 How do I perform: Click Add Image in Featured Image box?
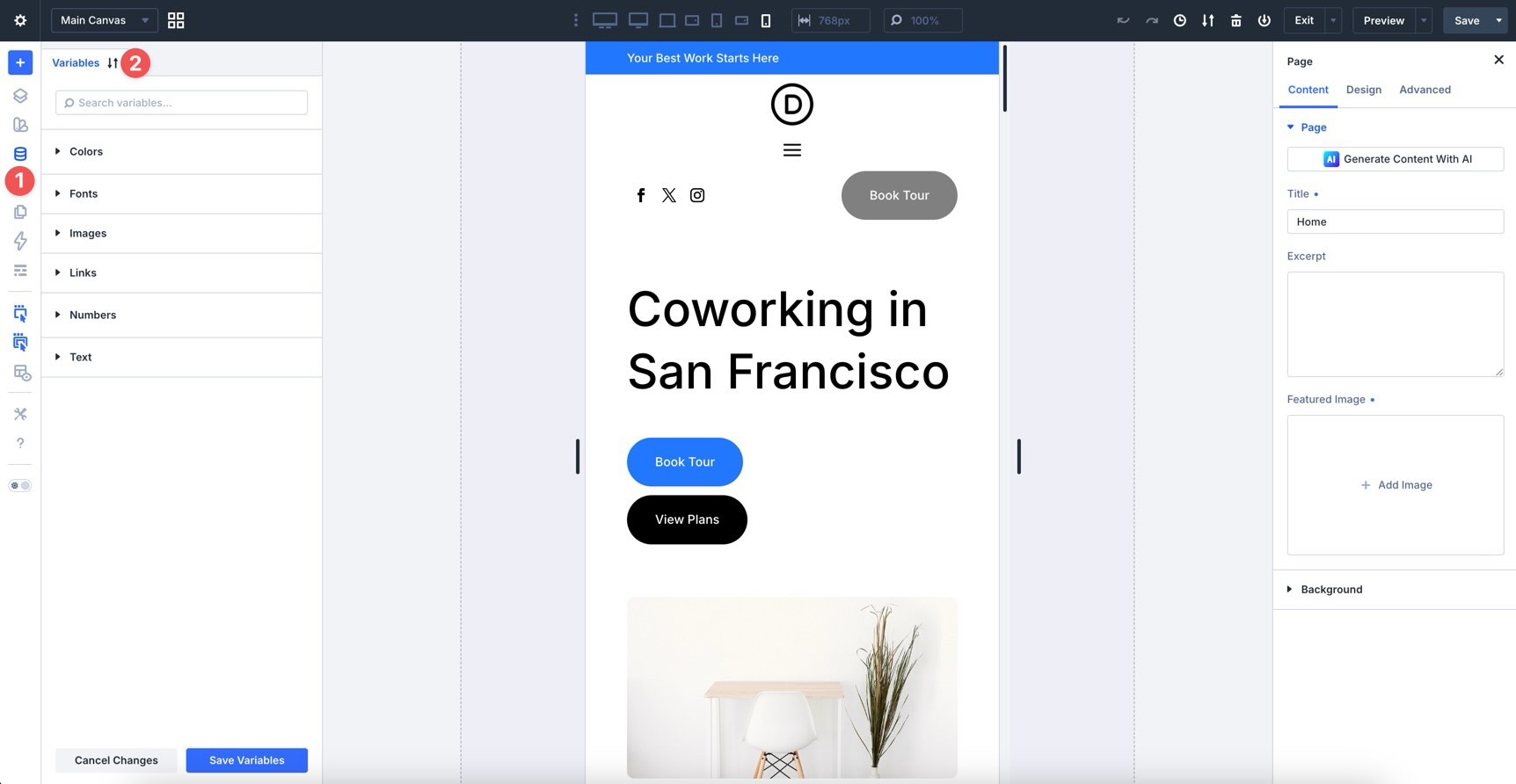1396,485
